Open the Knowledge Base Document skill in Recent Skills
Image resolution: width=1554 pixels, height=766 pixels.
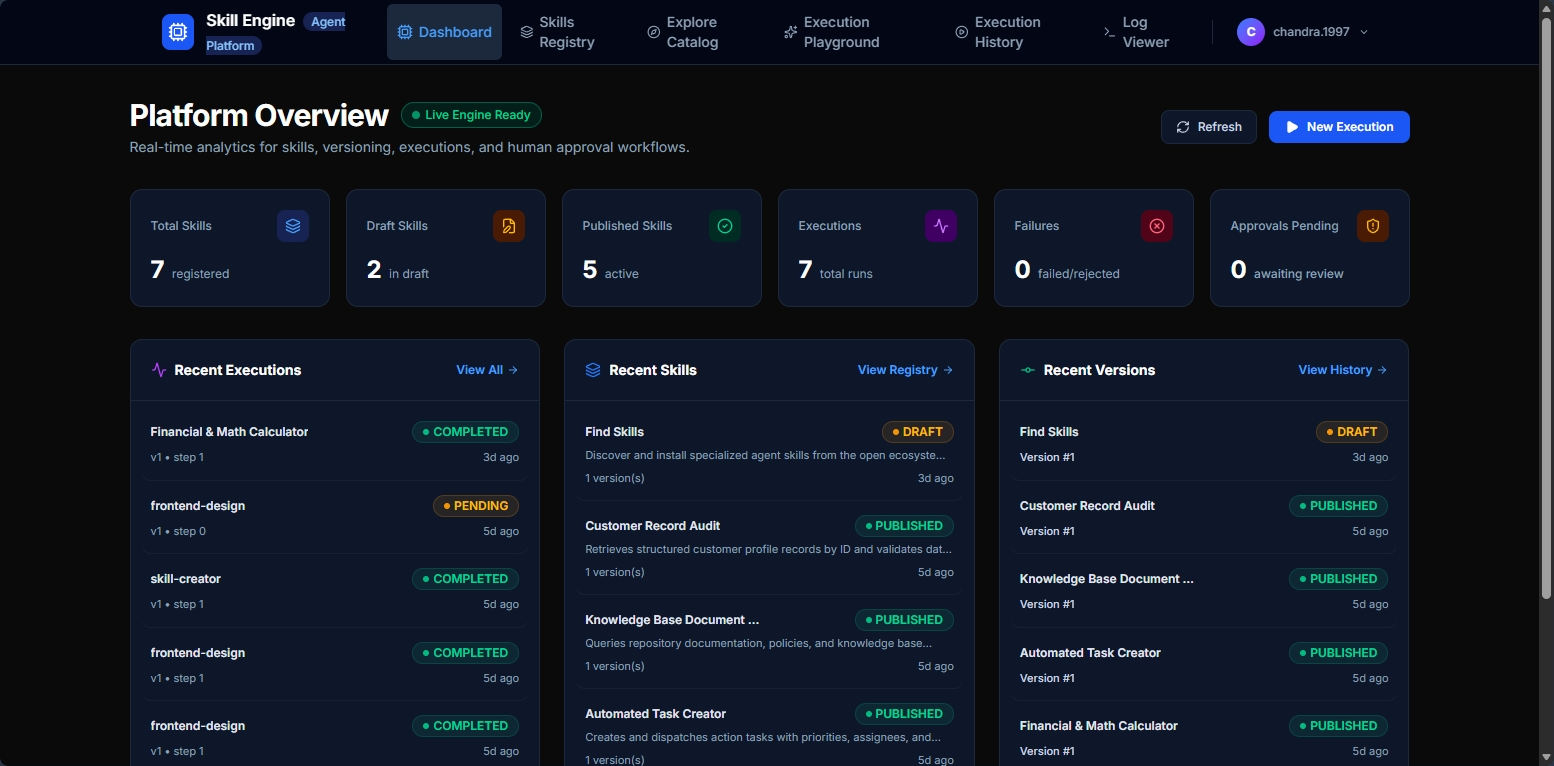(x=769, y=642)
